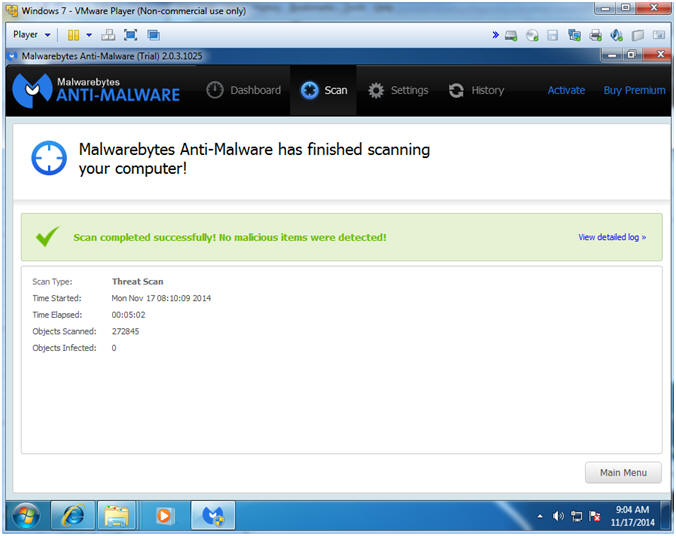Select the Scan tab
Viewport: 676px width, 536px height.
(x=324, y=90)
